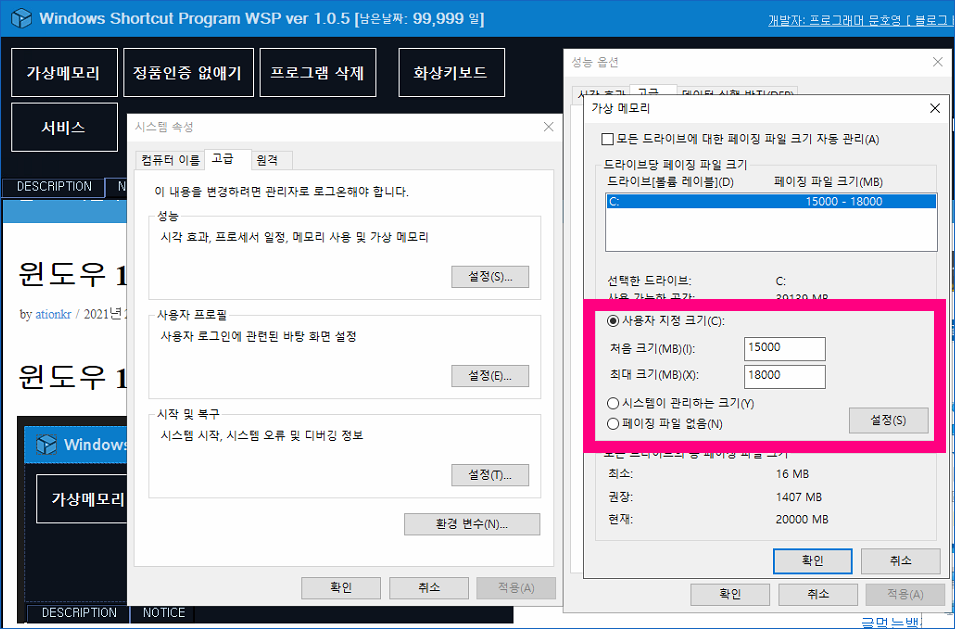The height and width of the screenshot is (629, 955).
Task: Click the 정품인증 없애기 shortcut button
Action: pyautogui.click(x=188, y=73)
